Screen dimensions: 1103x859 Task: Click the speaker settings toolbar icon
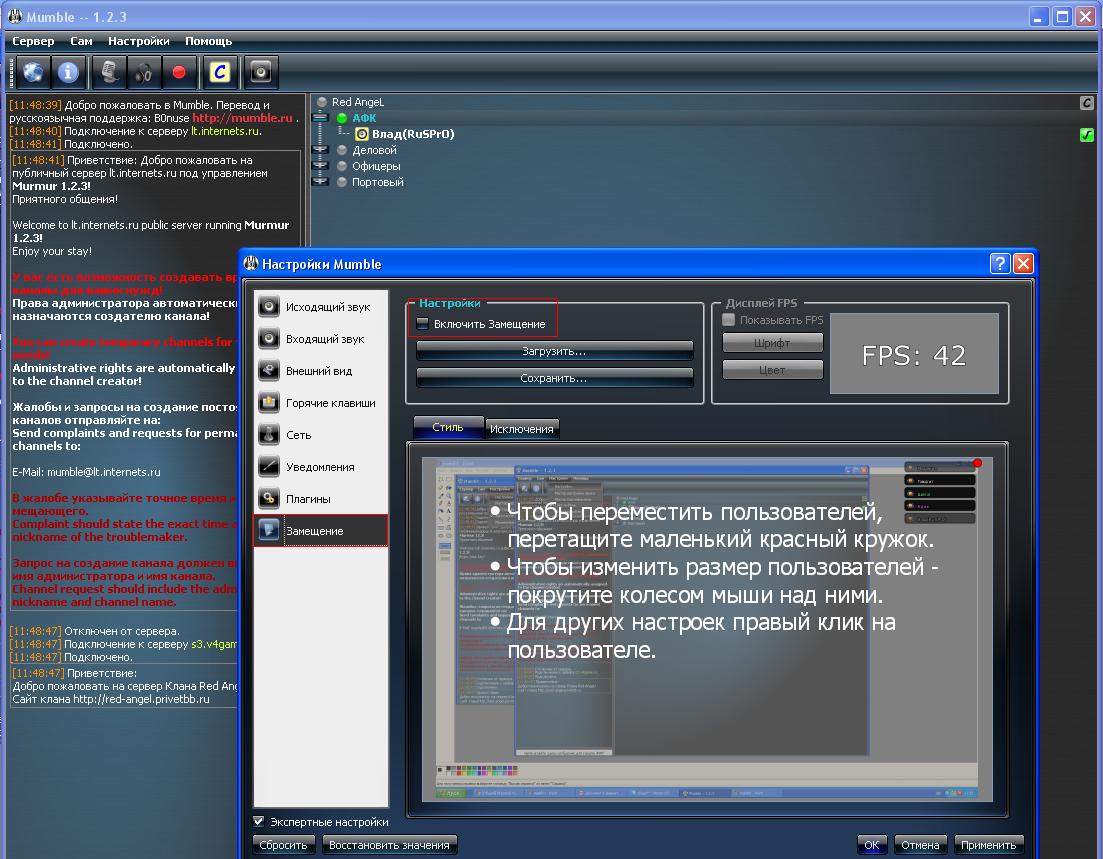point(260,72)
